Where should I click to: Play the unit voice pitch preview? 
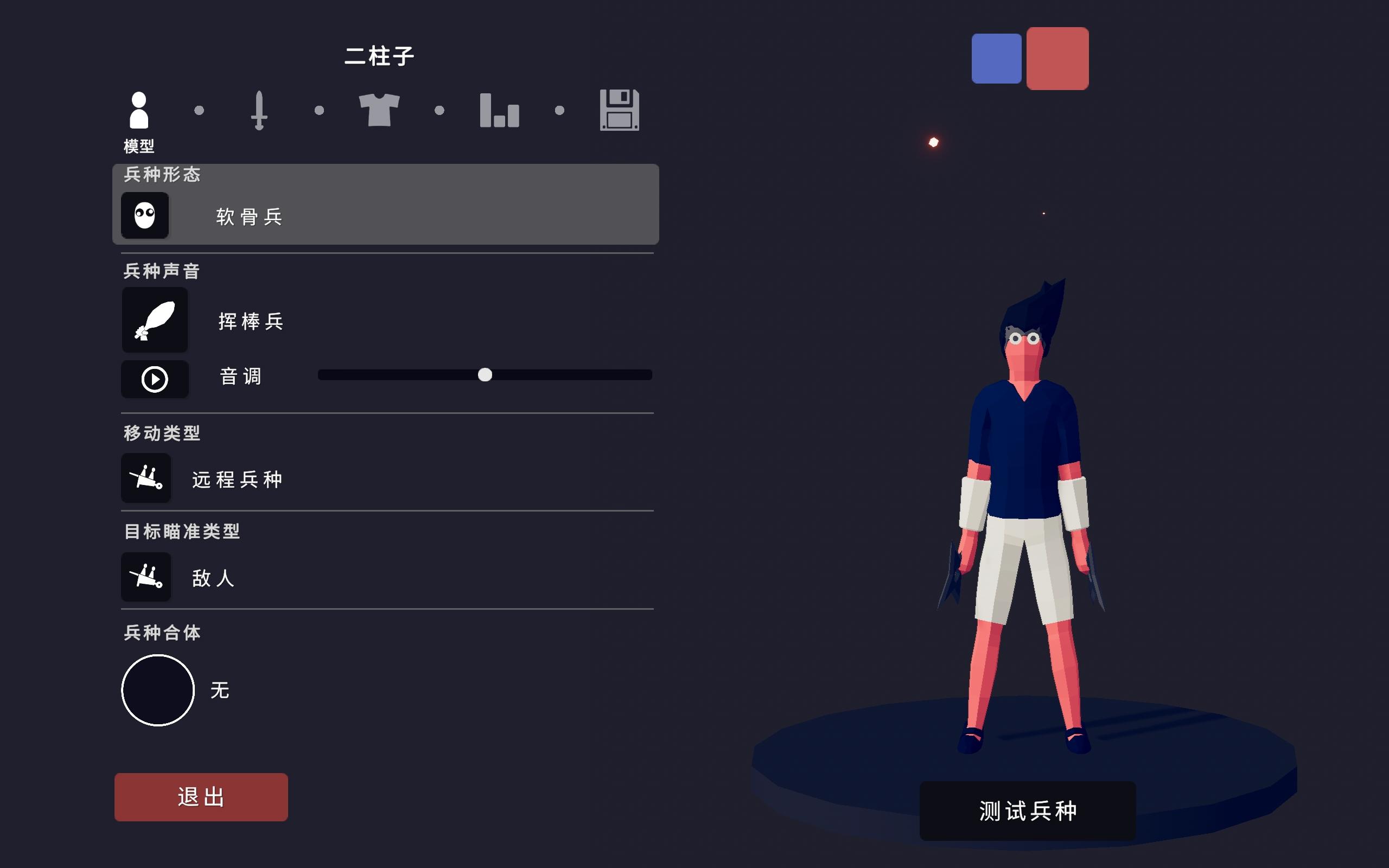pos(155,379)
